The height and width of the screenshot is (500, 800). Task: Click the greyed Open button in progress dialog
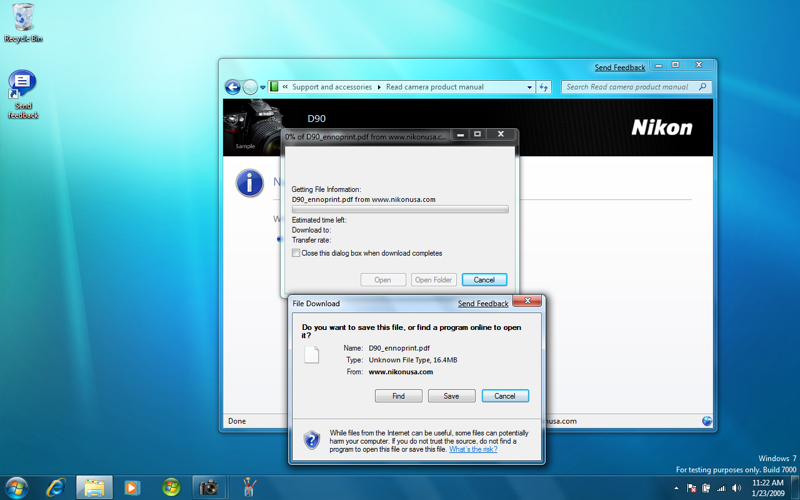coord(383,280)
